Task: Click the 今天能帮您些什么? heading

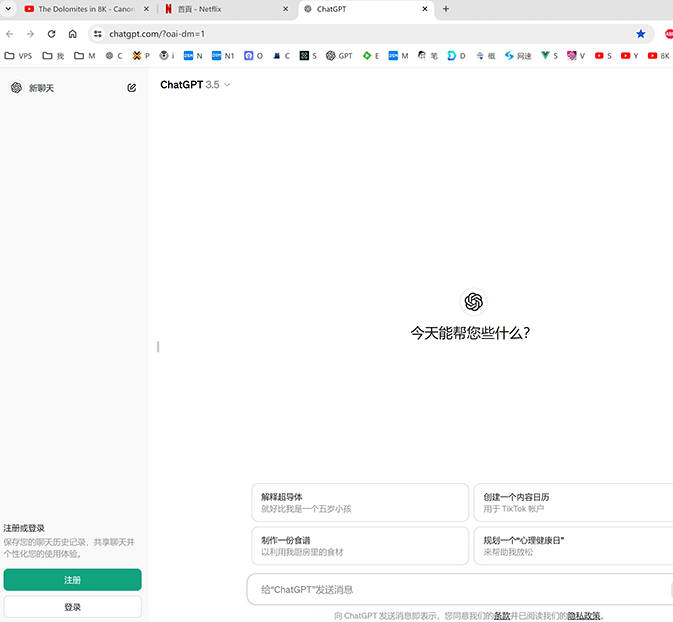Action: (x=470, y=333)
